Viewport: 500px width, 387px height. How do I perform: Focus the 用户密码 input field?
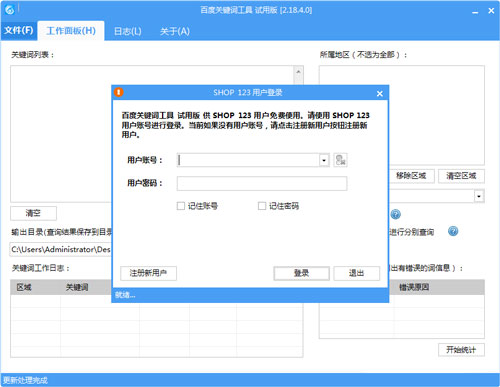pyautogui.click(x=262, y=183)
